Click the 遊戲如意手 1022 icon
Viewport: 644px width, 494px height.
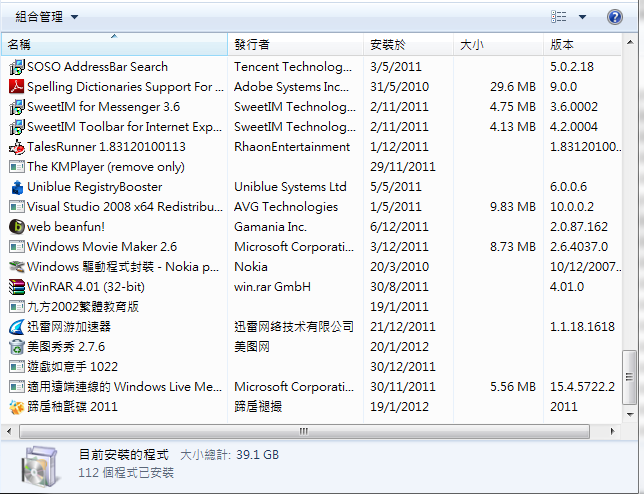click(17, 367)
